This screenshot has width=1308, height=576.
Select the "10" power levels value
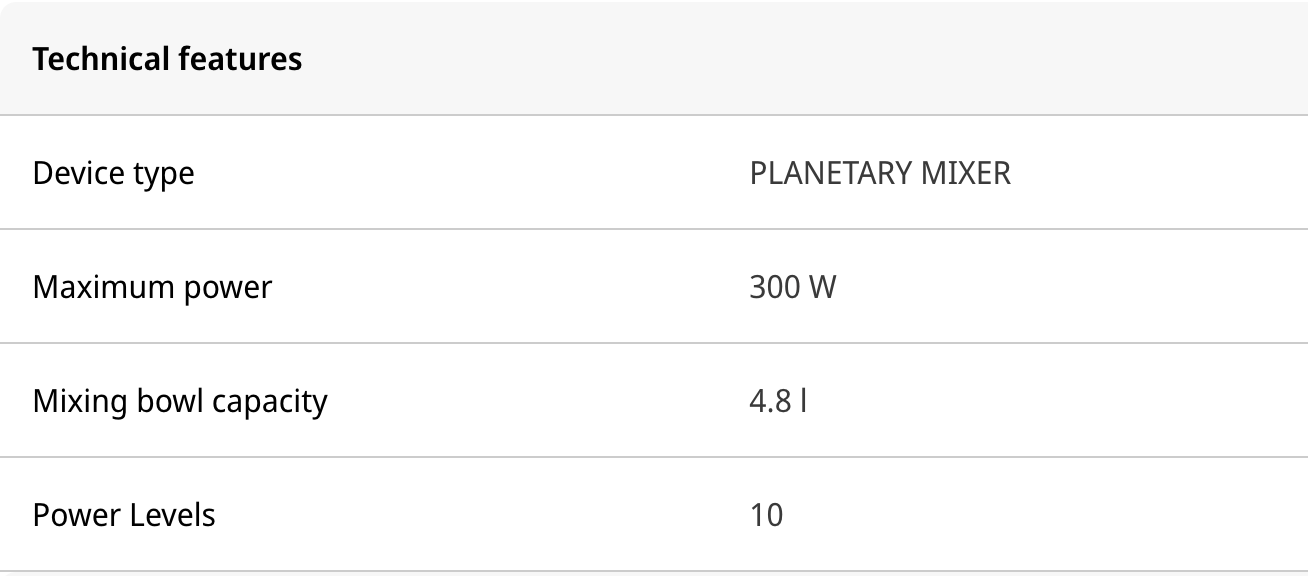pos(766,516)
